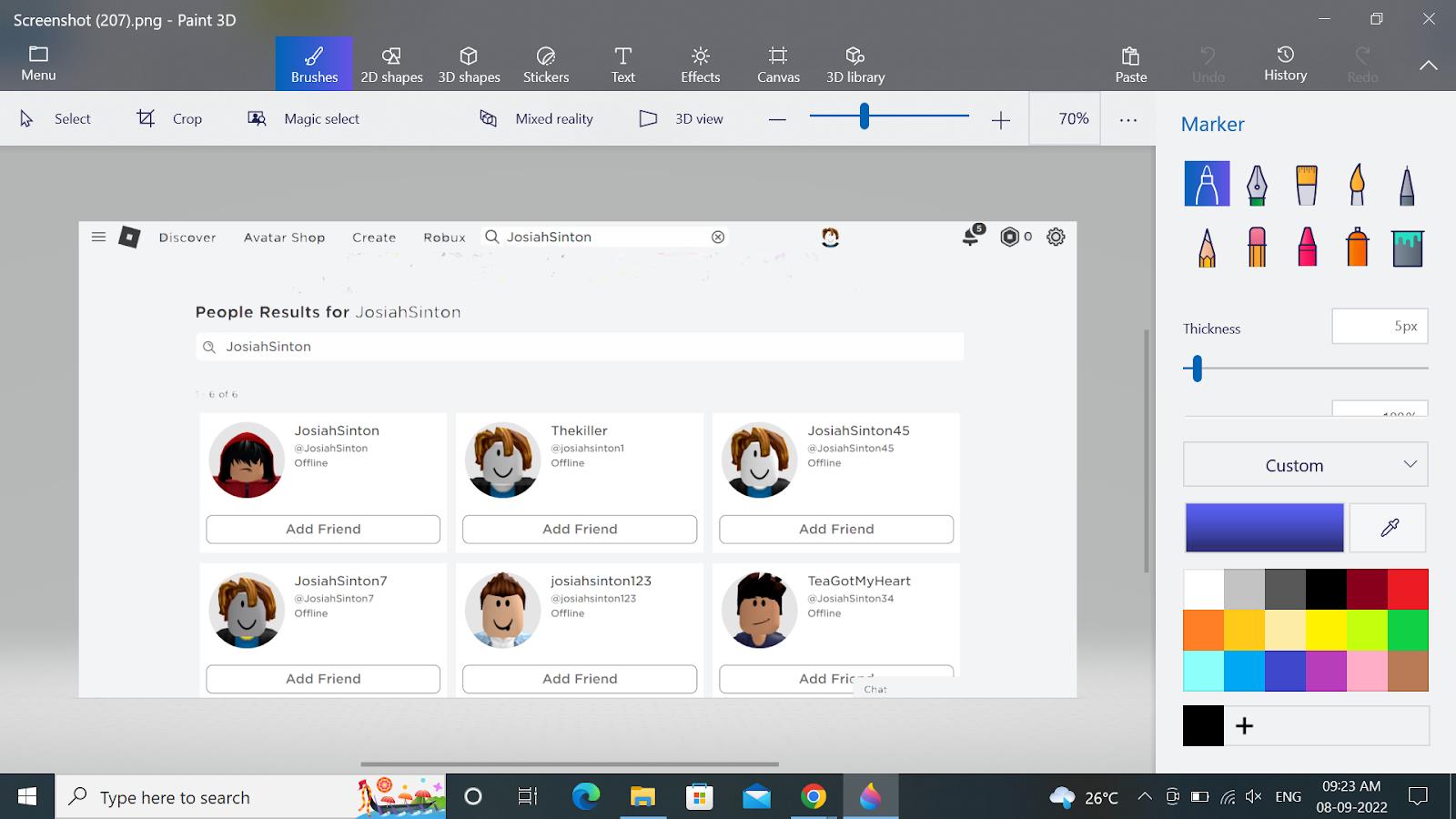Click vertical canvas scrollbar

point(1147,450)
